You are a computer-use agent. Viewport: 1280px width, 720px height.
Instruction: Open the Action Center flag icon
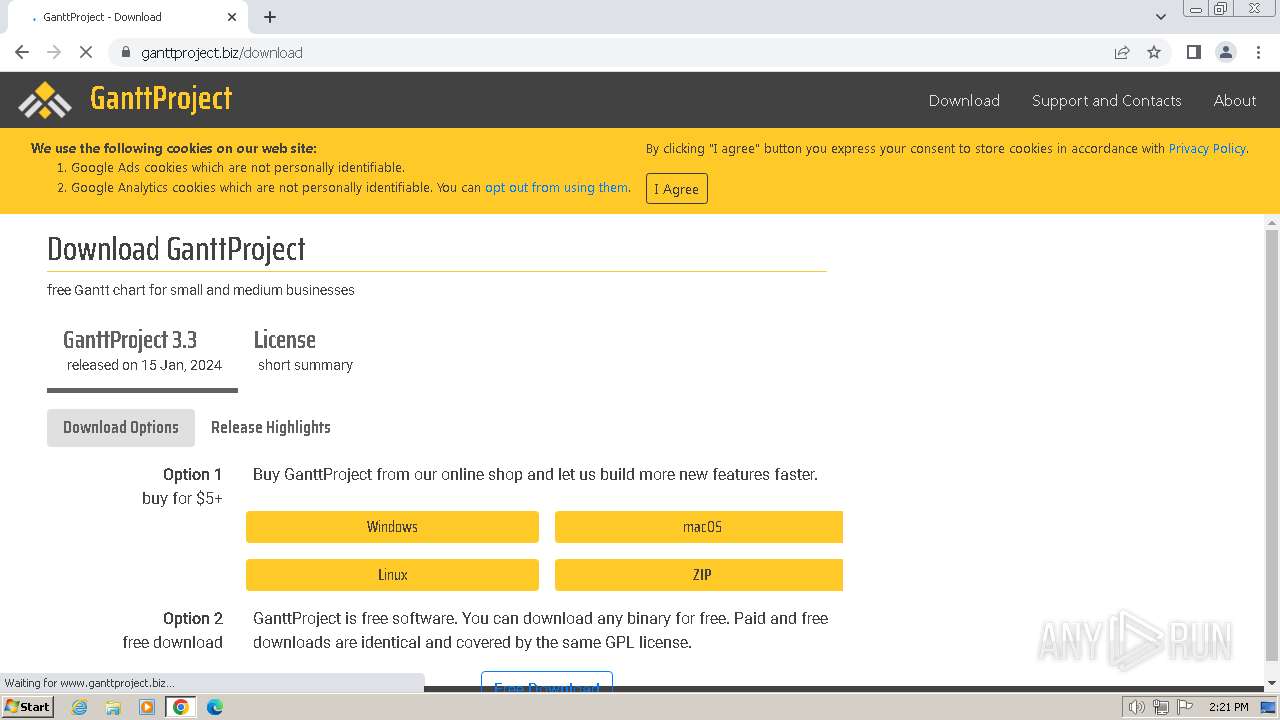click(x=1183, y=707)
